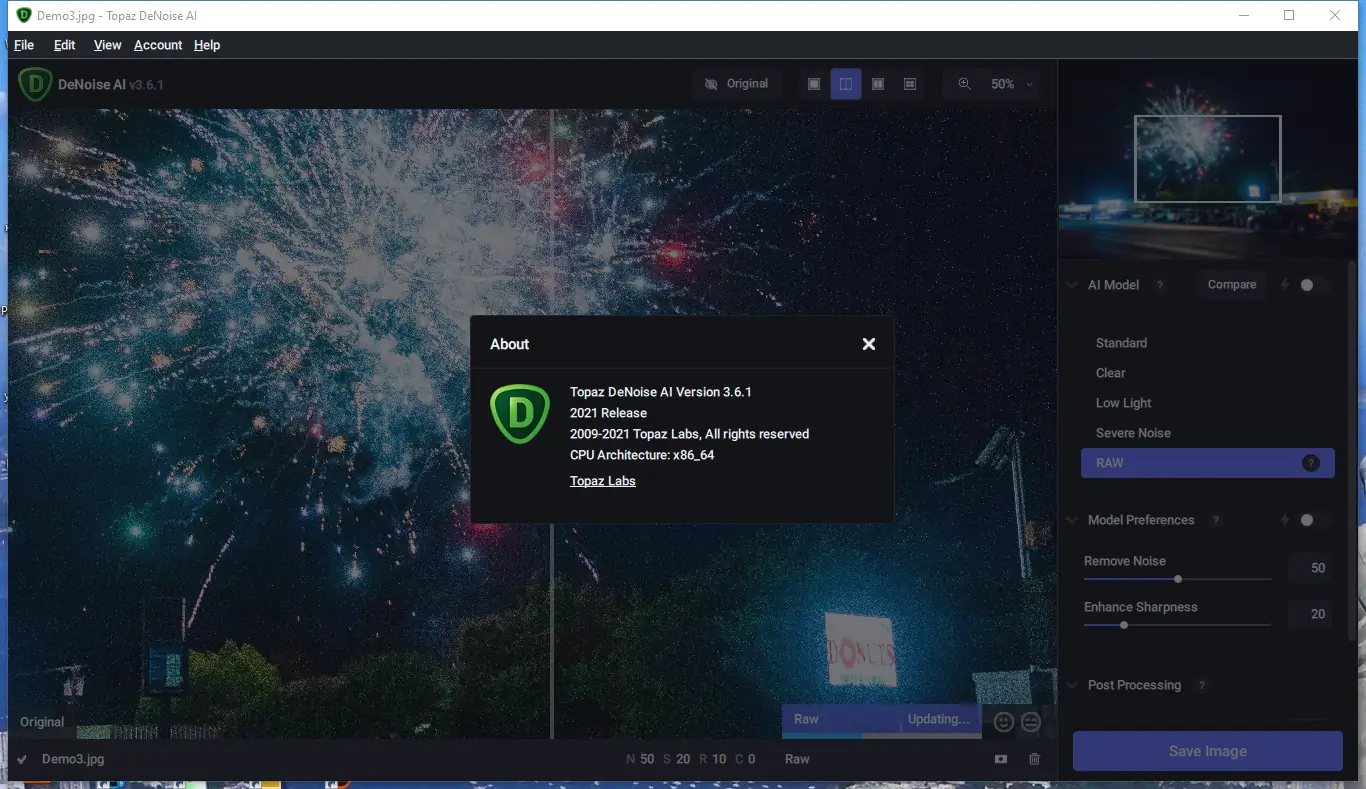The image size is (1366, 789).
Task: Toggle the Original view button
Action: tap(736, 84)
